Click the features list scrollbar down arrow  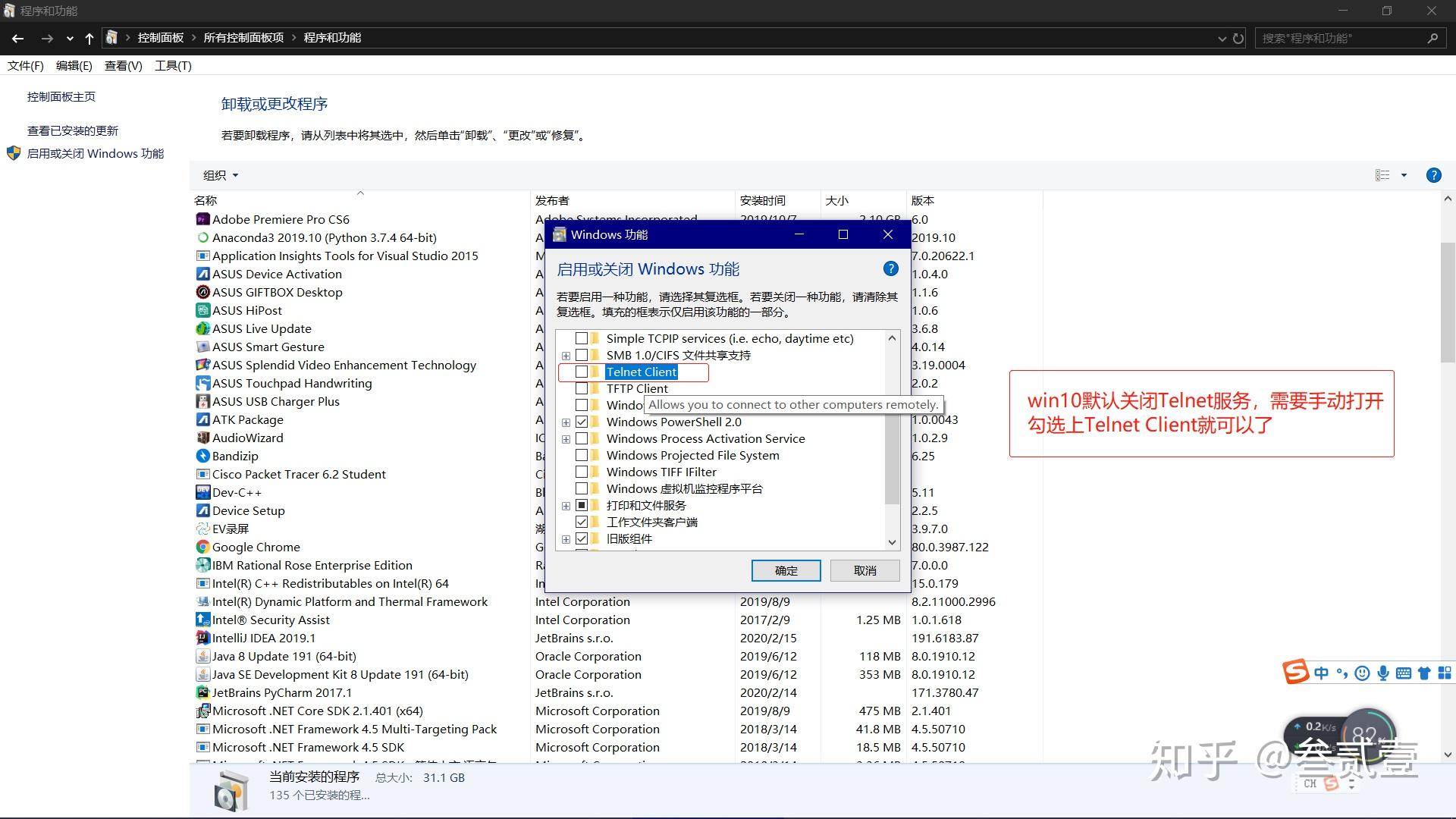(892, 542)
